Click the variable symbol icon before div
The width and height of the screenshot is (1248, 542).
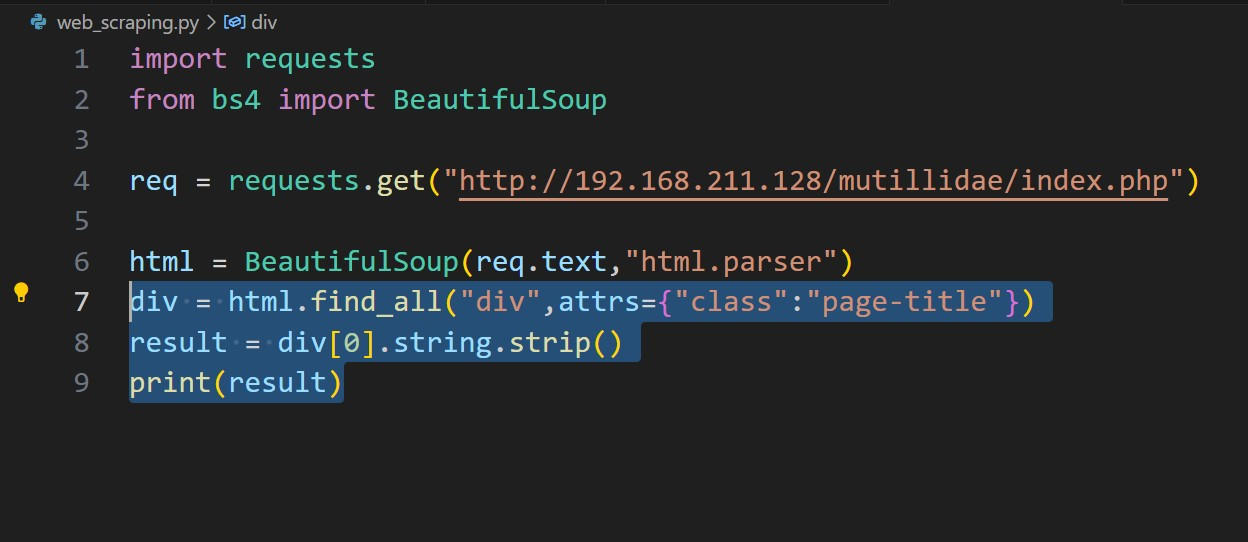click(235, 21)
